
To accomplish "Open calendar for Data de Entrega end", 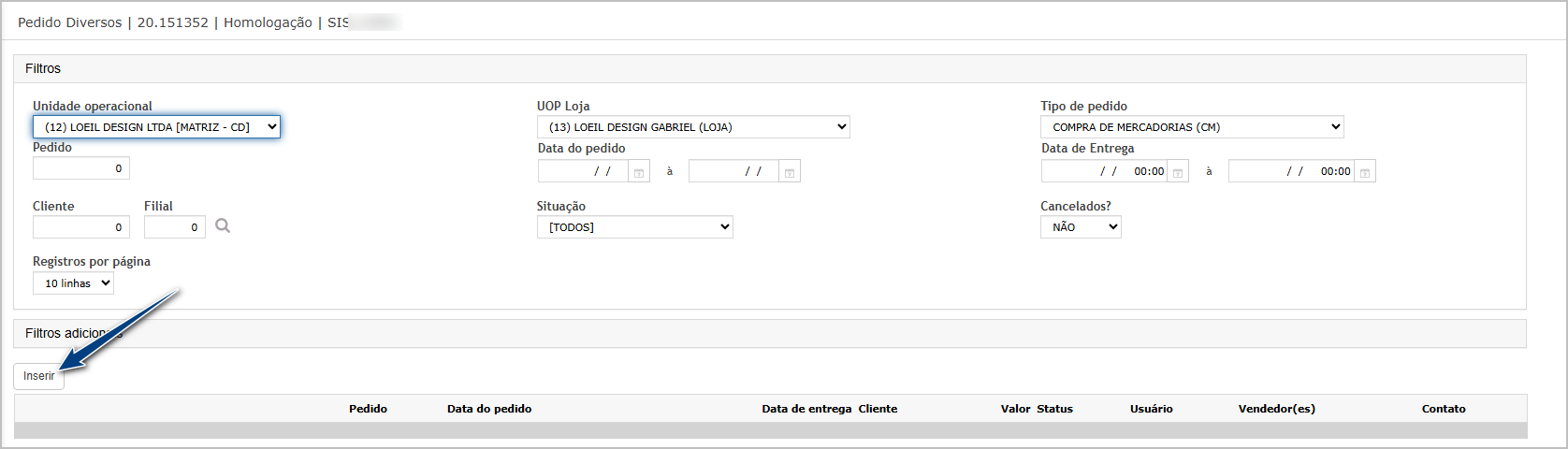I will click(x=1365, y=172).
